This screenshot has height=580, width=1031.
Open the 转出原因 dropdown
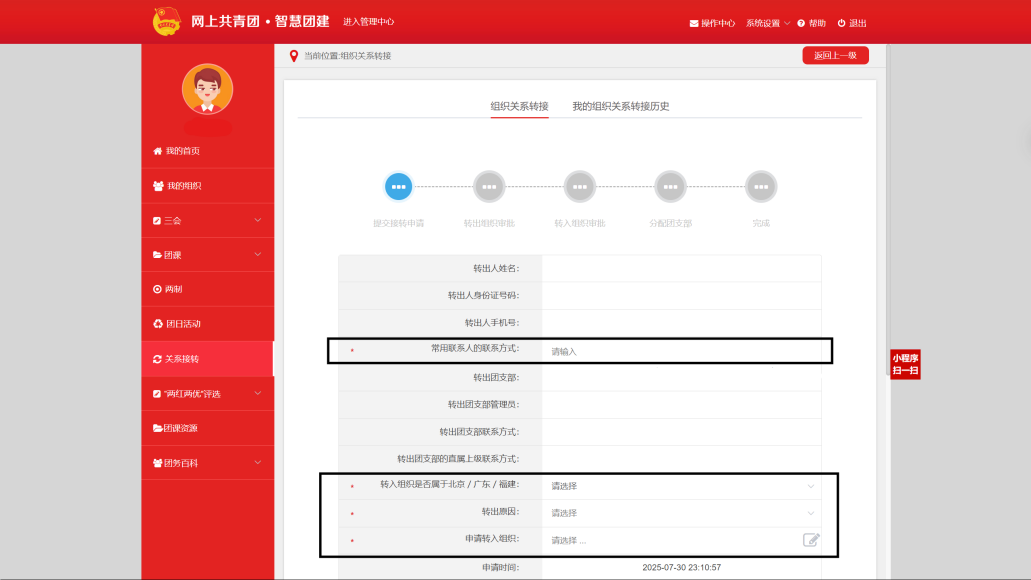click(680, 513)
